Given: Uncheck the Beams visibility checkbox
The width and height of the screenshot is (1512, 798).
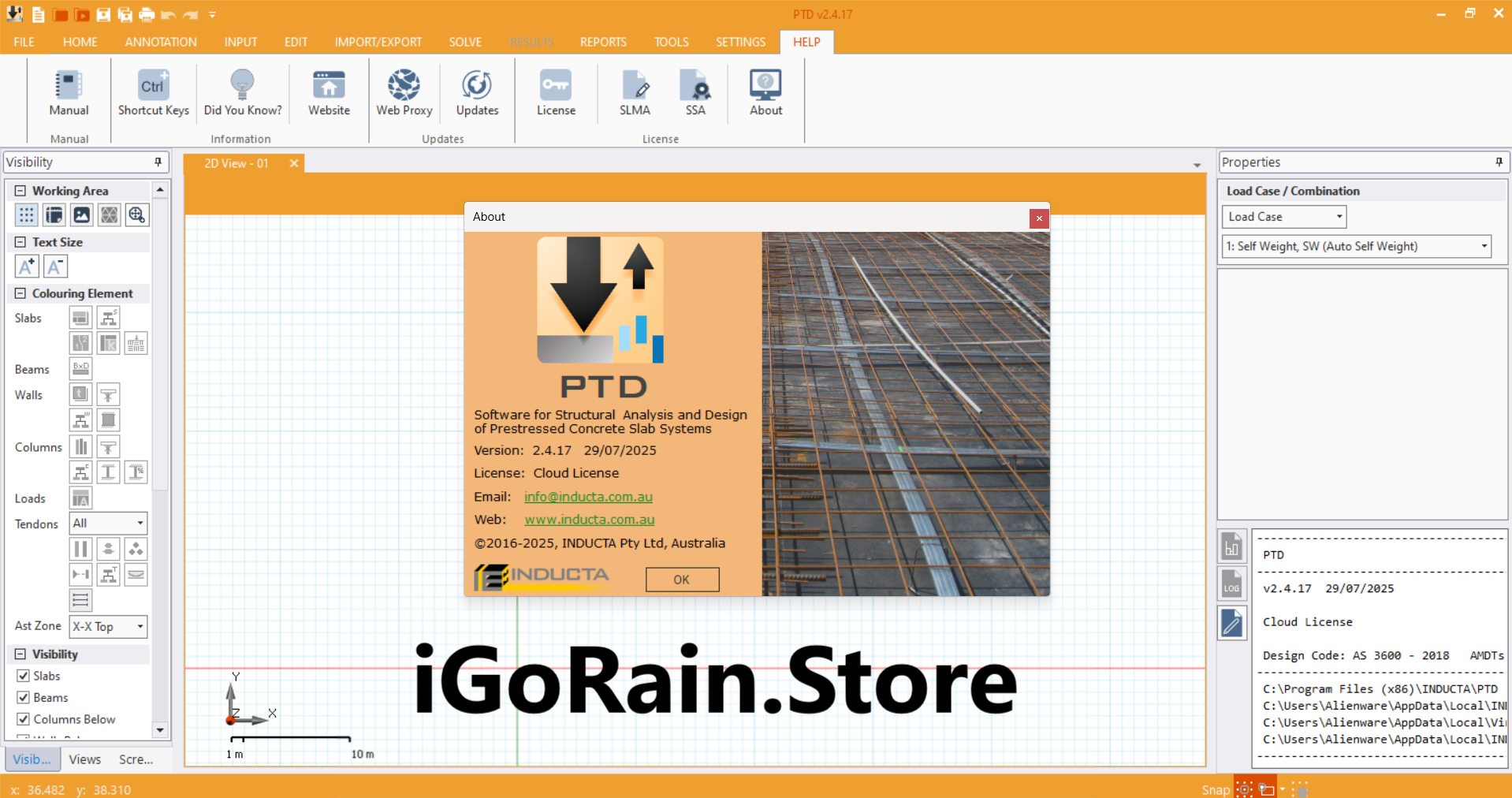Looking at the screenshot, I should point(24,698).
